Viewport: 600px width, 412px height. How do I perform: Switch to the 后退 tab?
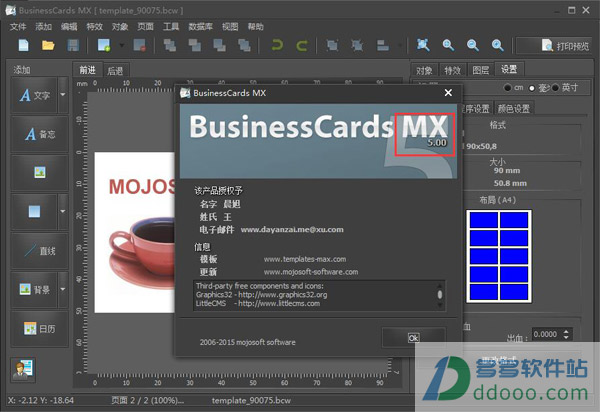115,71
